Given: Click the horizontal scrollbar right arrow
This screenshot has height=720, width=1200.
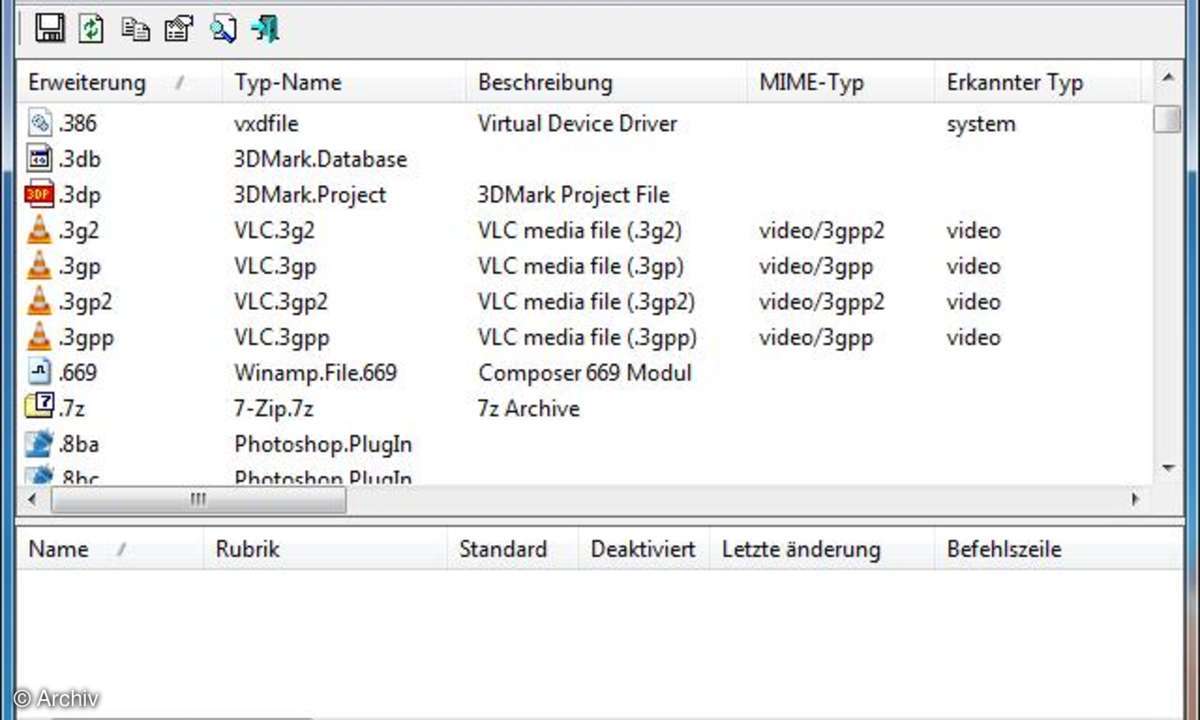Looking at the screenshot, I should click(1136, 498).
